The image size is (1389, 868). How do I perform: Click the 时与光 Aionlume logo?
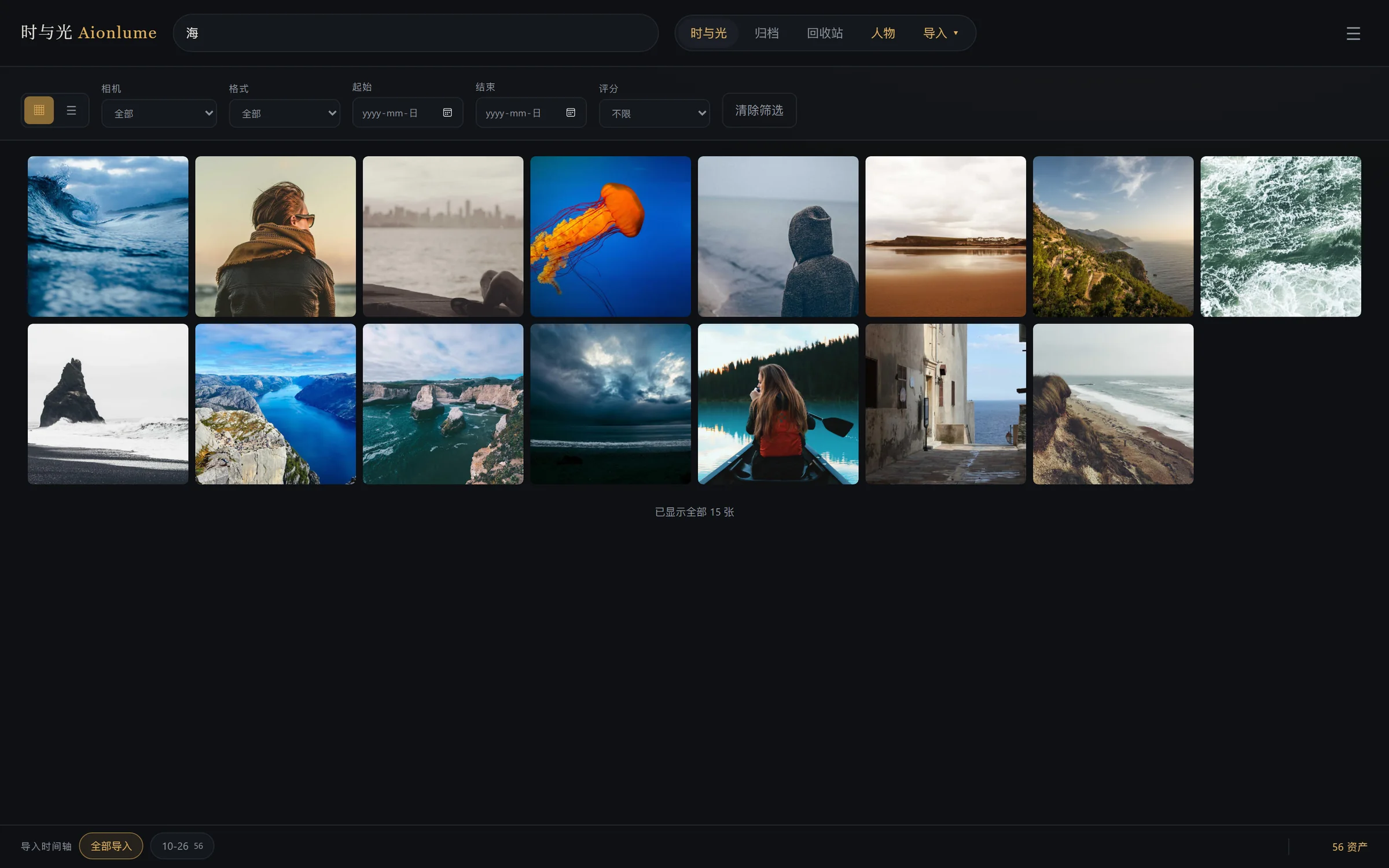click(89, 32)
